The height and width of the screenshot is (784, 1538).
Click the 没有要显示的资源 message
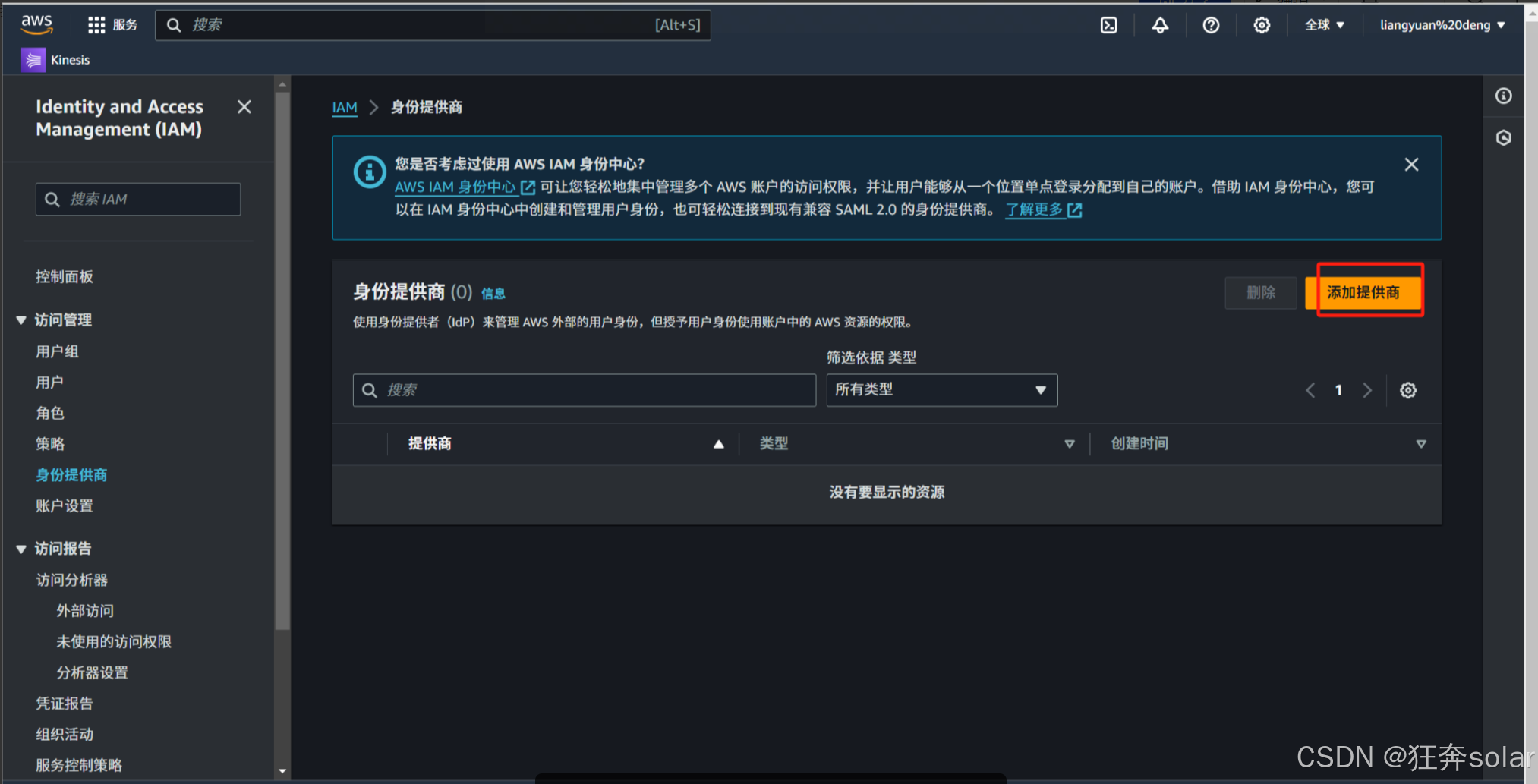[x=887, y=493]
